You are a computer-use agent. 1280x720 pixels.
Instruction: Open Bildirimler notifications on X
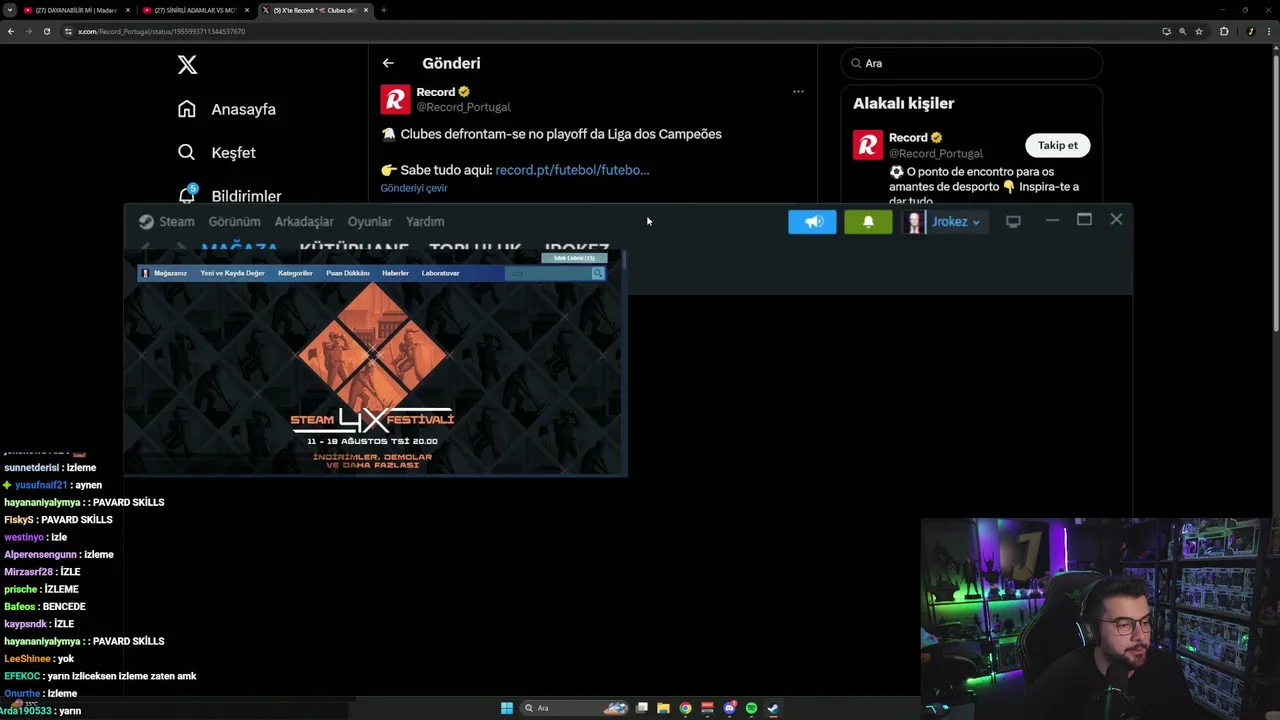(x=229, y=195)
